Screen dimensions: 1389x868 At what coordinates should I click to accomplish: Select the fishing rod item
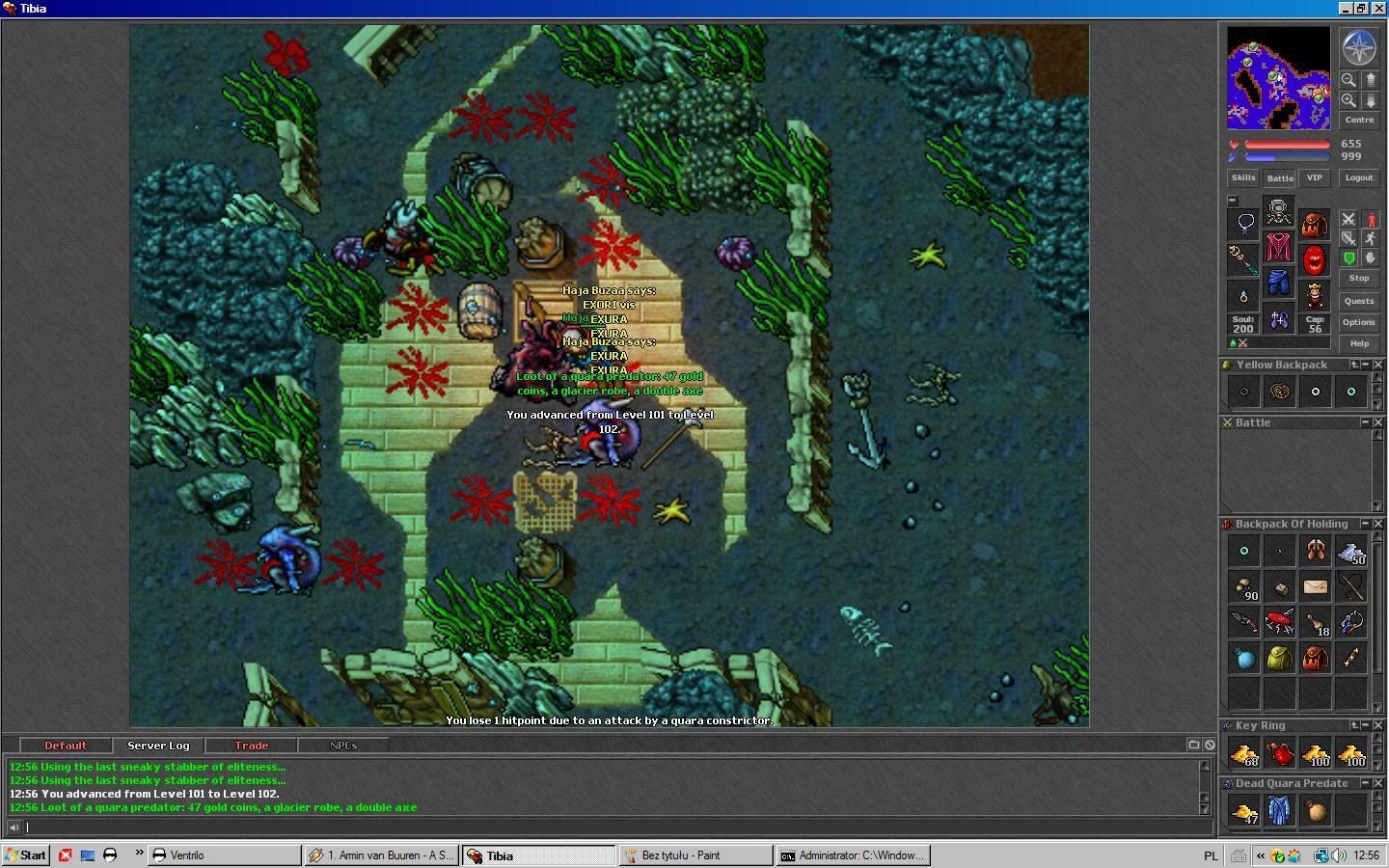pyautogui.click(x=1350, y=586)
